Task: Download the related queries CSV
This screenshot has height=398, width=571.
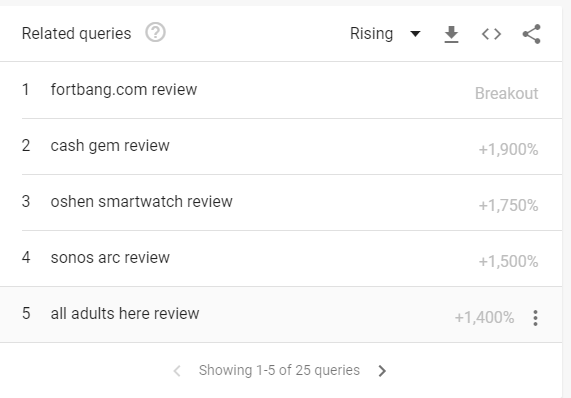Action: [x=451, y=34]
